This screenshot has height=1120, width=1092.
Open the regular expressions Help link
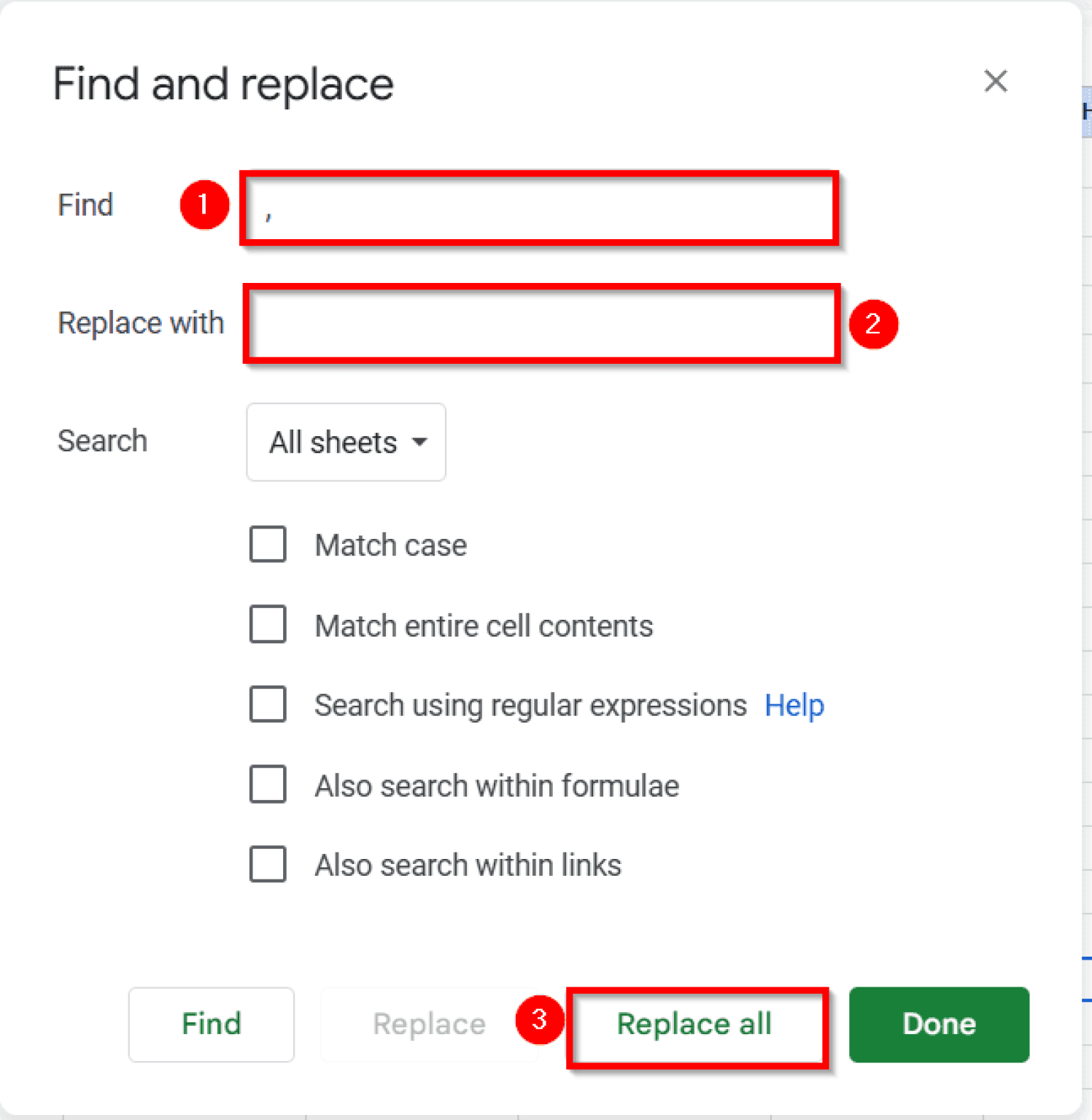coord(794,705)
